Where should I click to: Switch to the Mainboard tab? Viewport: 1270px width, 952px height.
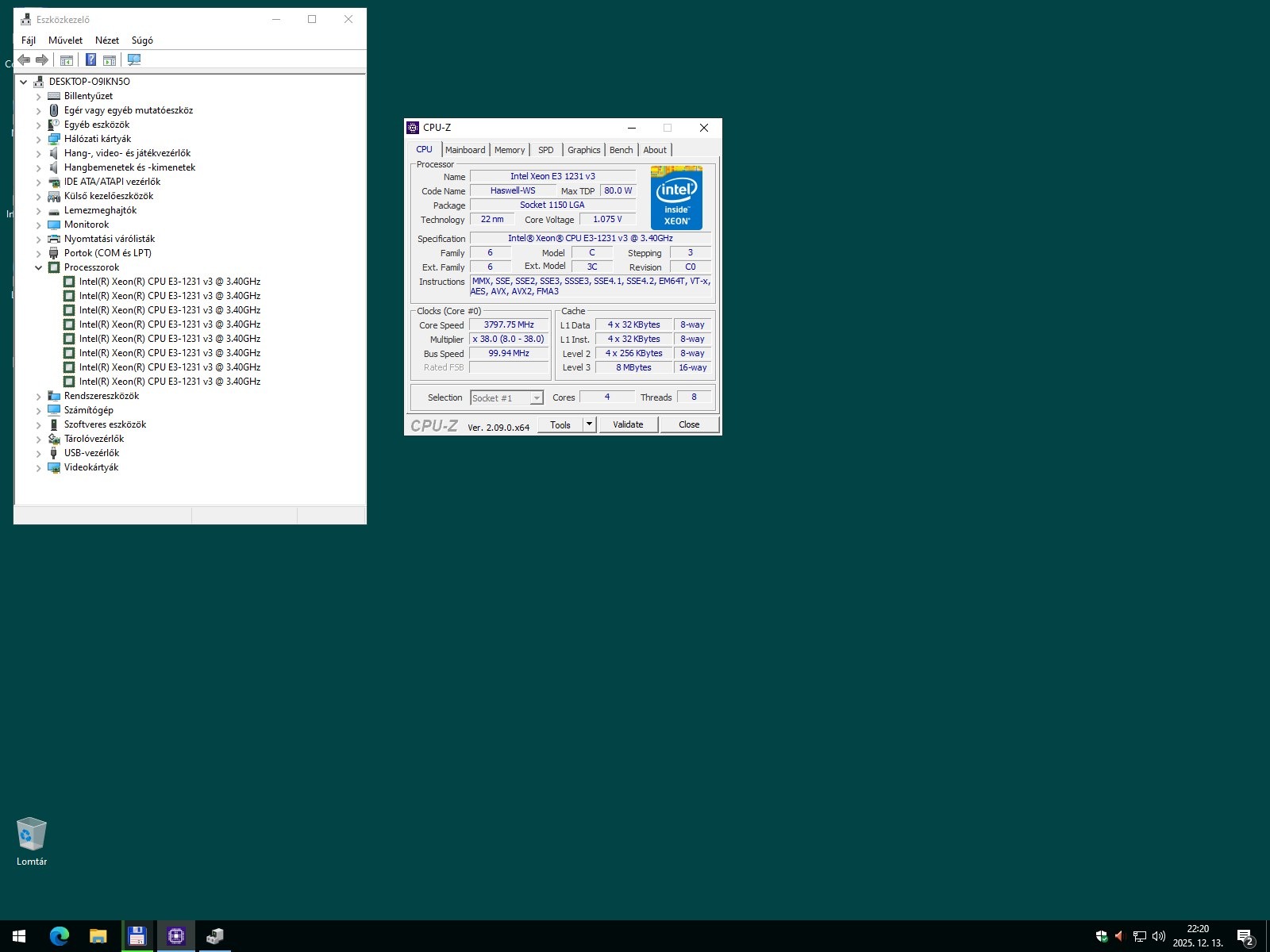coord(465,150)
